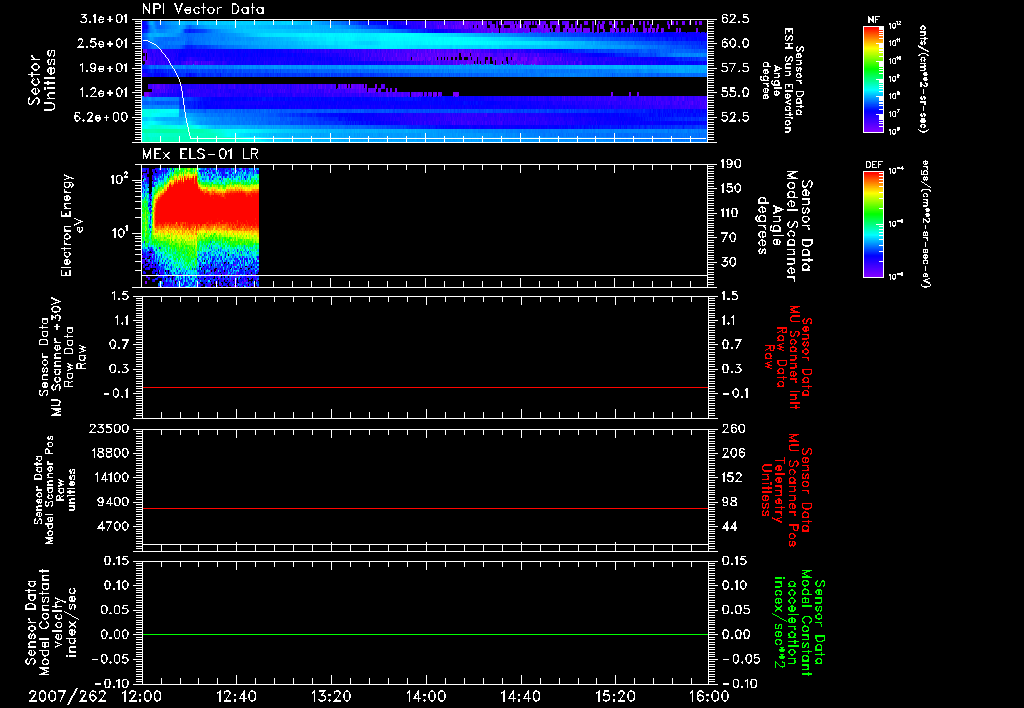1024x708 pixels.
Task: Click the red line in MU Scanner +30V panel
Action: (x=424, y=387)
